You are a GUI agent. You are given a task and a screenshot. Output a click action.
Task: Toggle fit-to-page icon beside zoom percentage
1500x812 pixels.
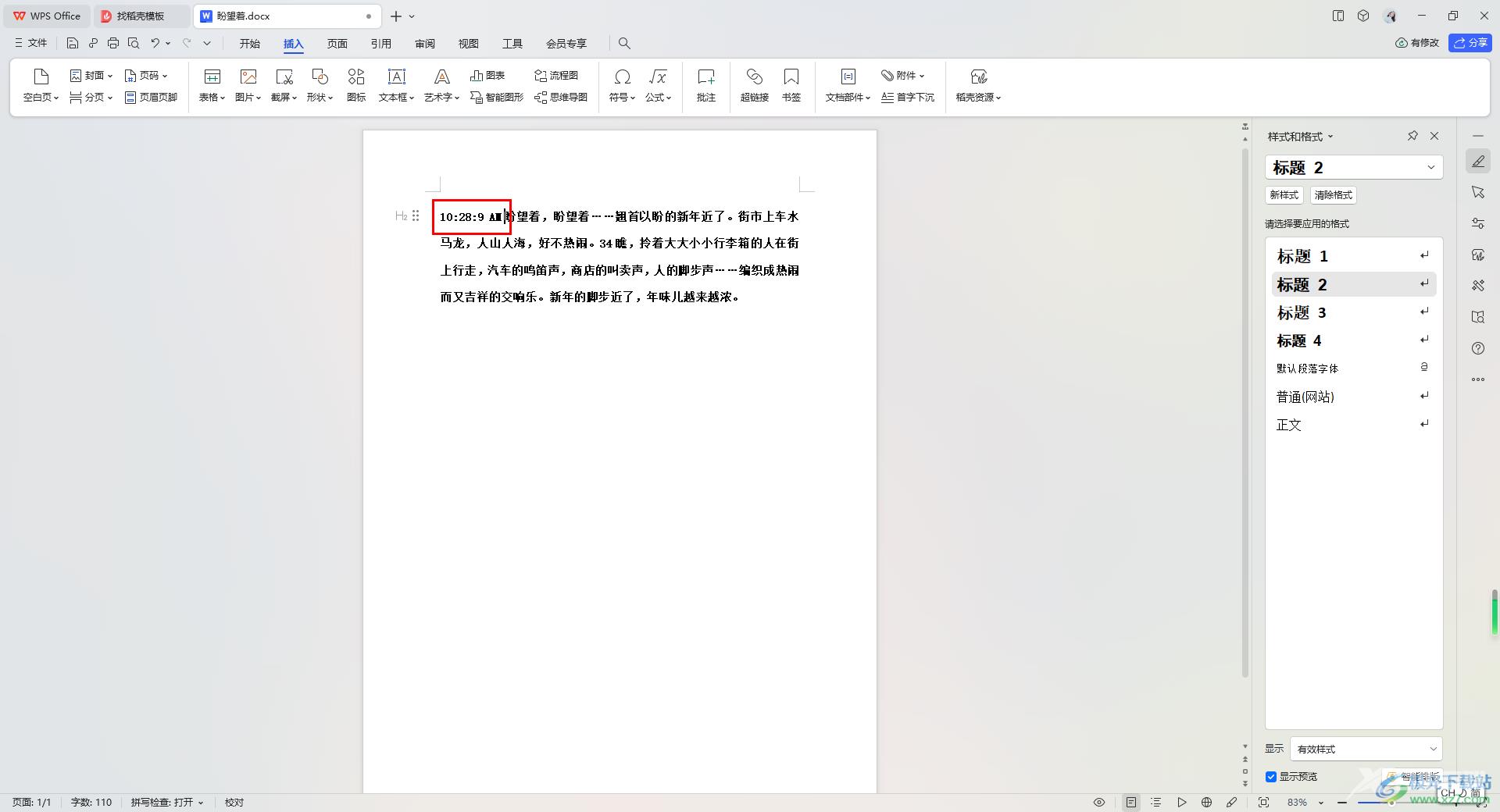(x=1263, y=802)
